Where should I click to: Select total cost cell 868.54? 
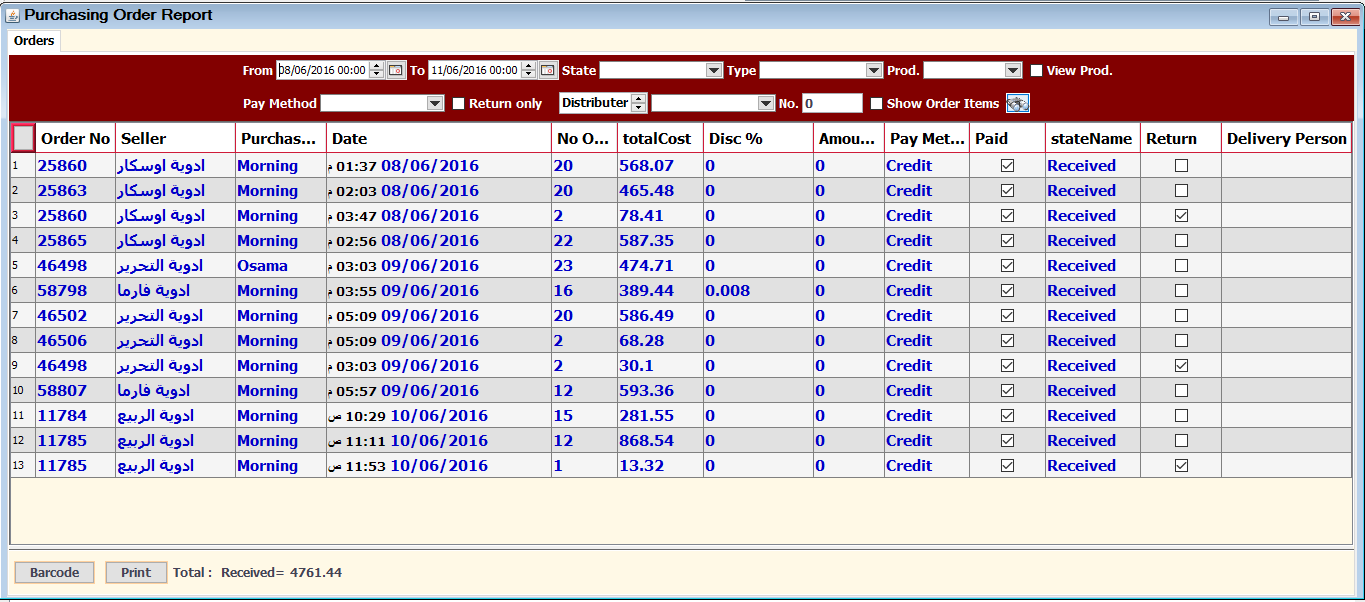[x=660, y=441]
